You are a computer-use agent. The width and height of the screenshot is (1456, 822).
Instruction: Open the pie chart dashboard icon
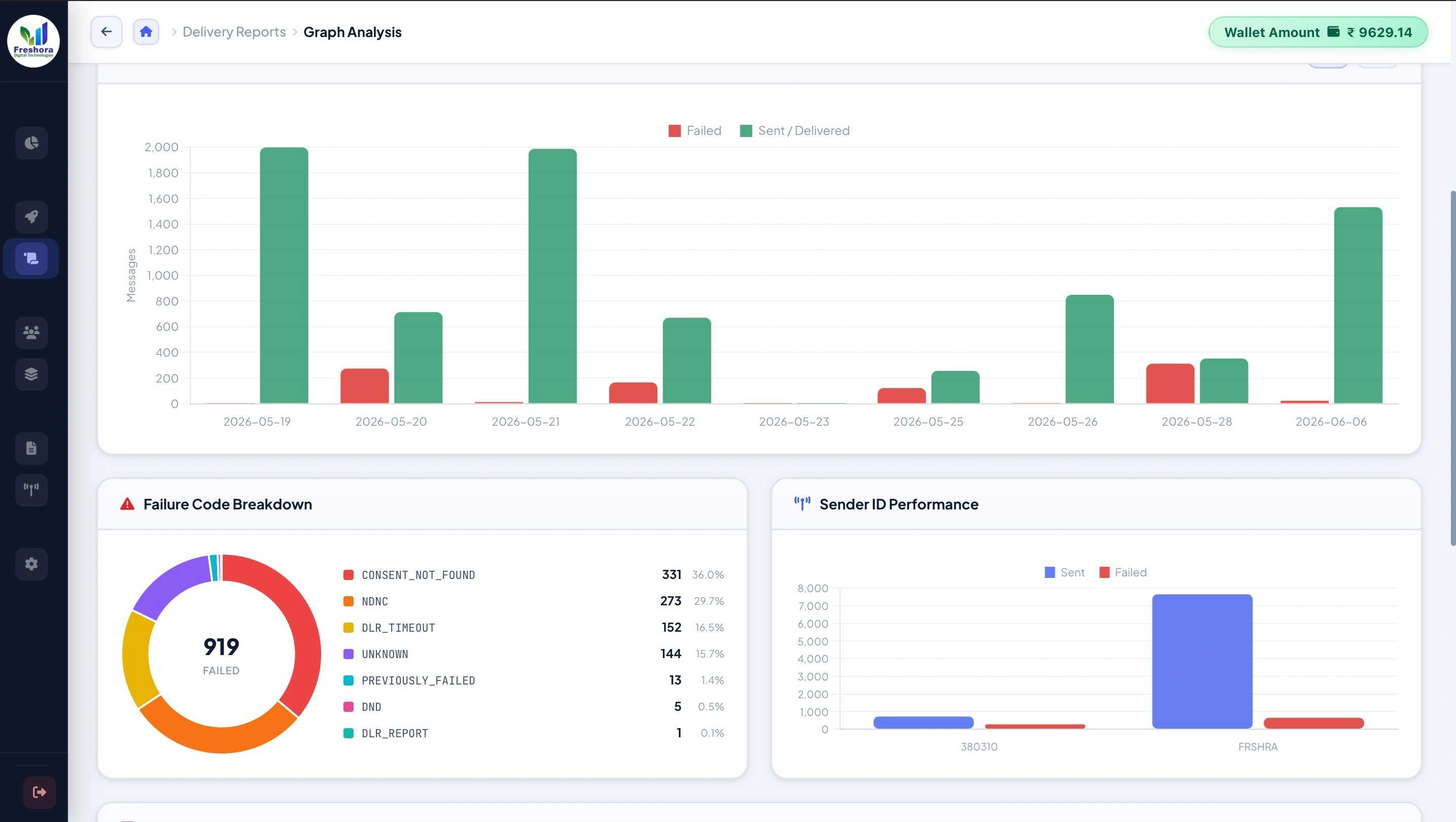click(31, 143)
